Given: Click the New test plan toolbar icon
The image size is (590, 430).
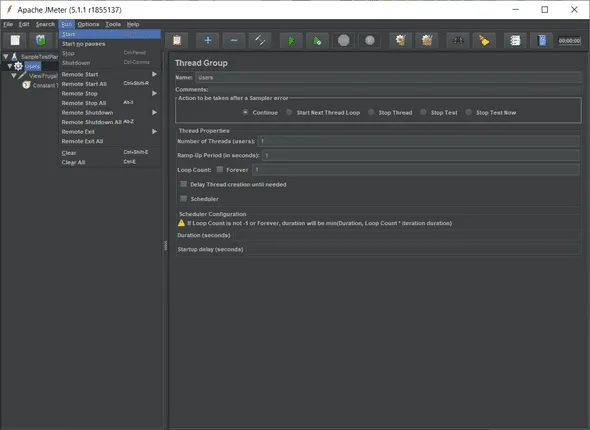Looking at the screenshot, I should [x=15, y=40].
